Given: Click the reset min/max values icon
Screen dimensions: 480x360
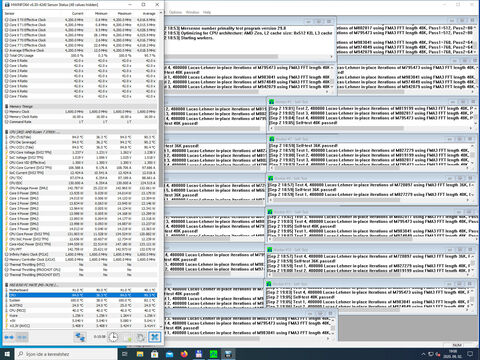Looking at the screenshot, I should (140, 337).
